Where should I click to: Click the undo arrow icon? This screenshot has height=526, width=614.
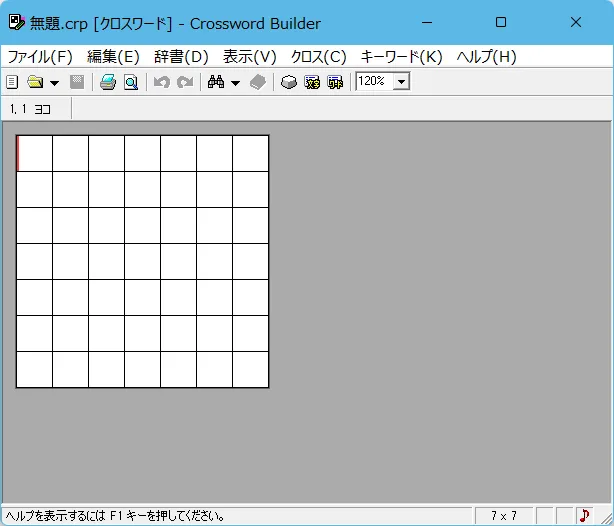pos(161,82)
